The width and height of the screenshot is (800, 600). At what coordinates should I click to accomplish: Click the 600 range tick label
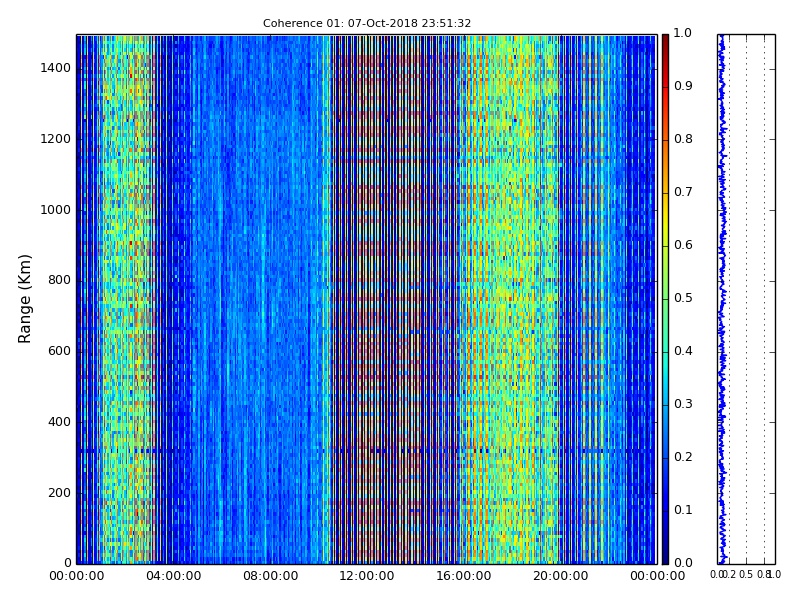pos(59,351)
